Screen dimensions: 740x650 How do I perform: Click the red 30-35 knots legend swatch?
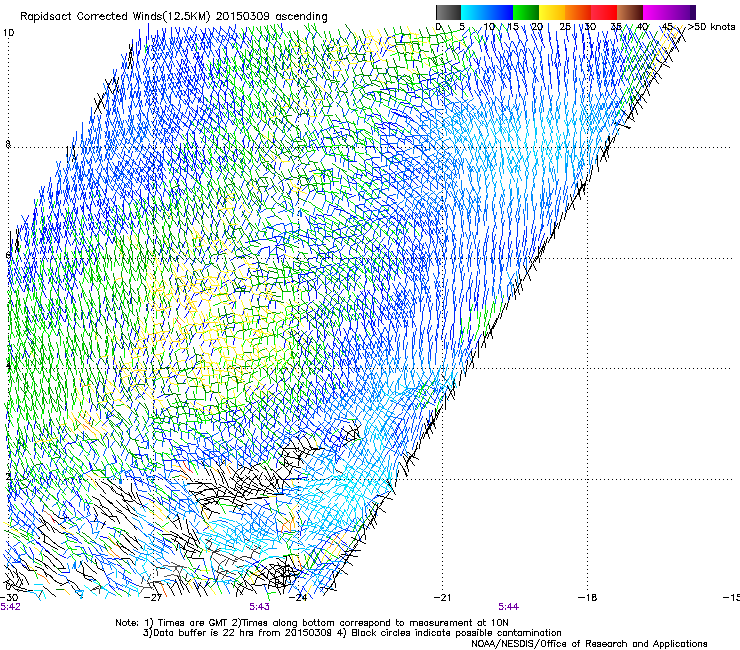604,12
